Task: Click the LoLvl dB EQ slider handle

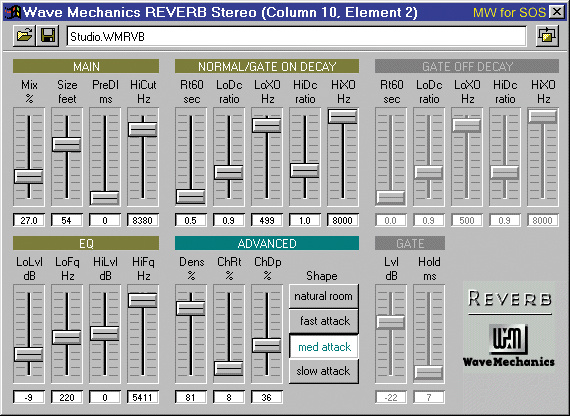Action: (x=29, y=354)
